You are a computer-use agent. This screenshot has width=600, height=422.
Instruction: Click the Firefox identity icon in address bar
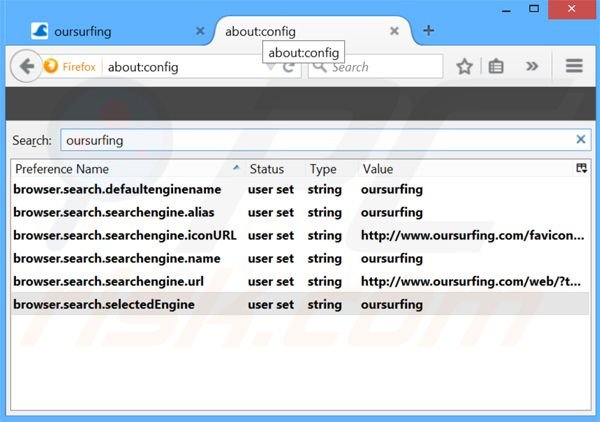point(51,66)
